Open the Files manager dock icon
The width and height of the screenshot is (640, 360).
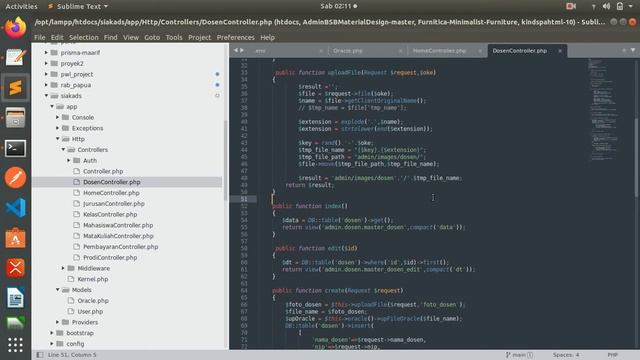pyautogui.click(x=16, y=118)
